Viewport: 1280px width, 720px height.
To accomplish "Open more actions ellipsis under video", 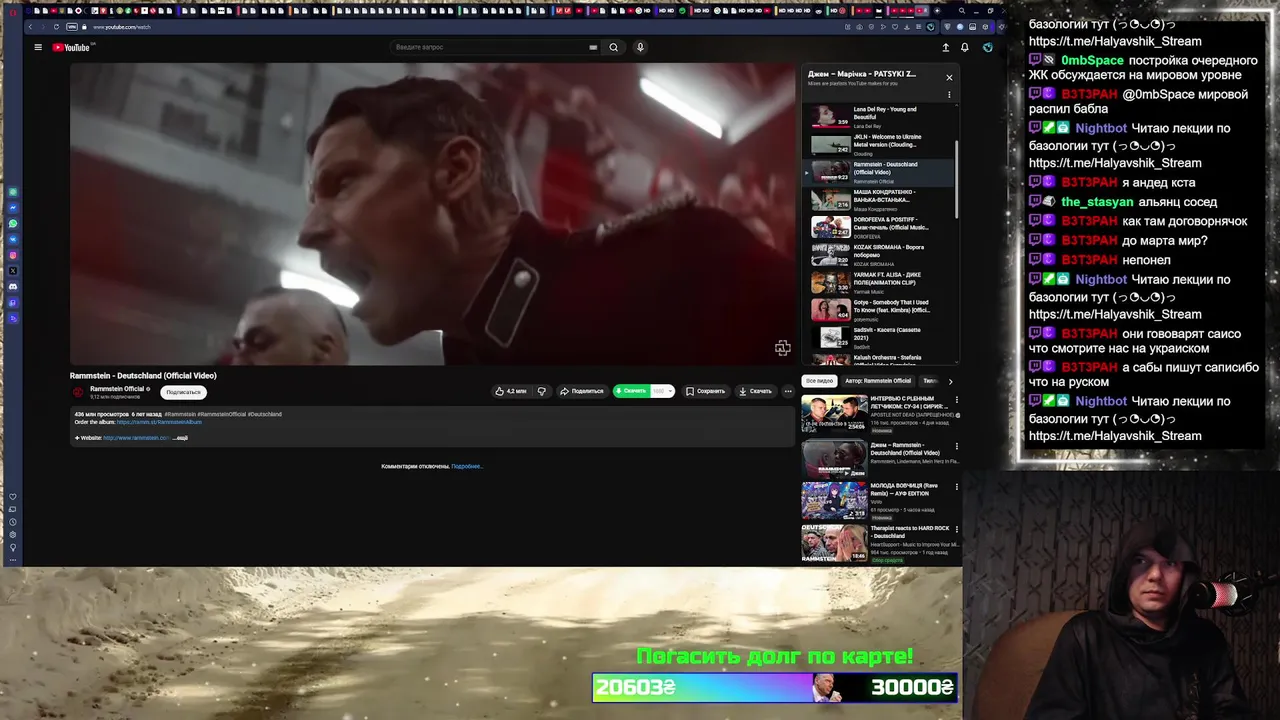I will tap(788, 391).
